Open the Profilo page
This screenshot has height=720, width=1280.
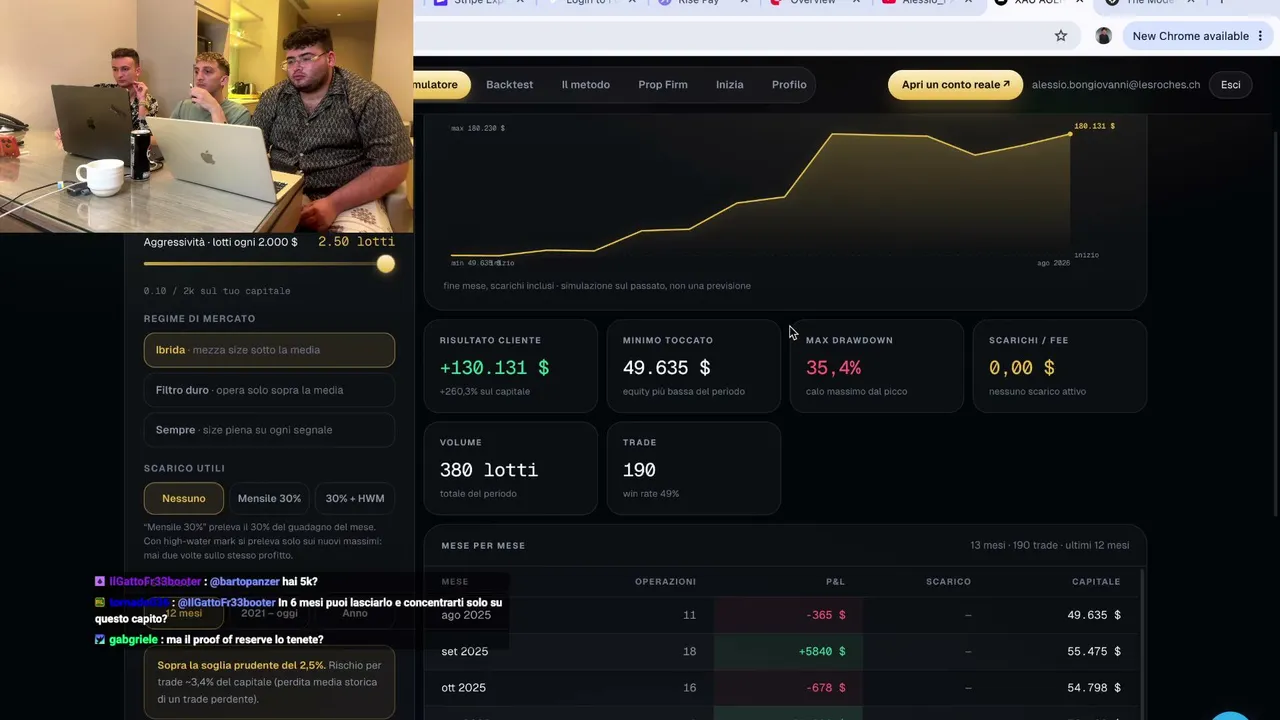789,85
